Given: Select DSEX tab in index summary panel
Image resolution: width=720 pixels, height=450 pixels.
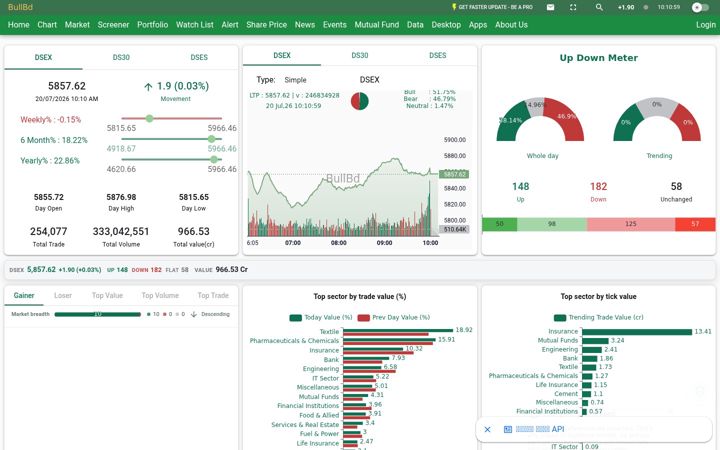Looking at the screenshot, I should tap(43, 57).
